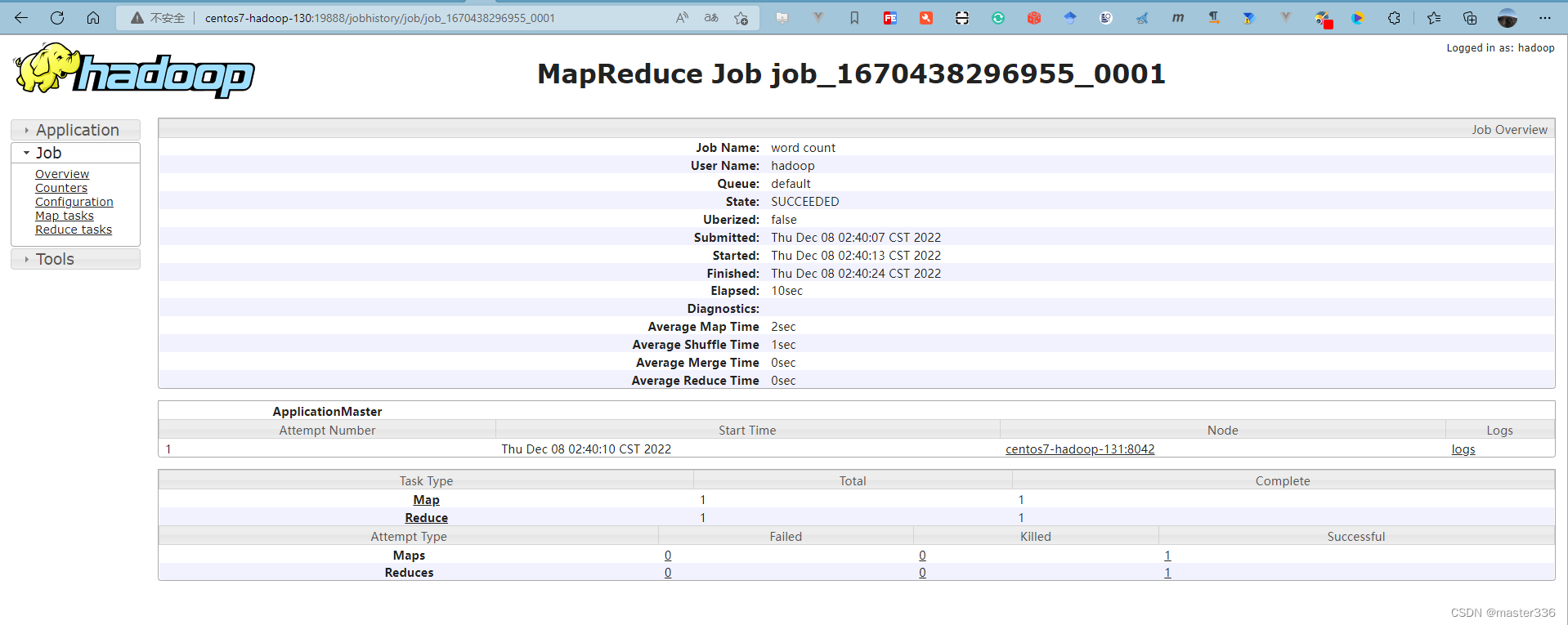Open the browser home page

click(93, 17)
